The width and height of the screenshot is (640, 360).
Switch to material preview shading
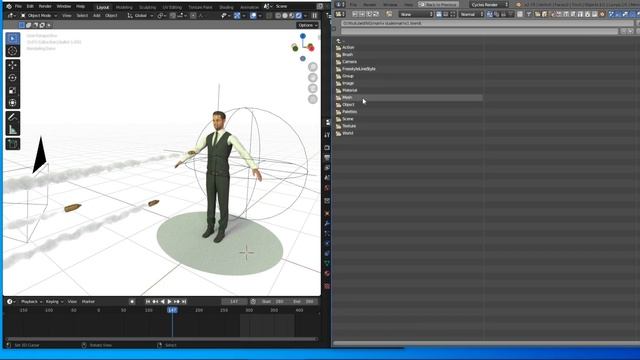tap(291, 16)
